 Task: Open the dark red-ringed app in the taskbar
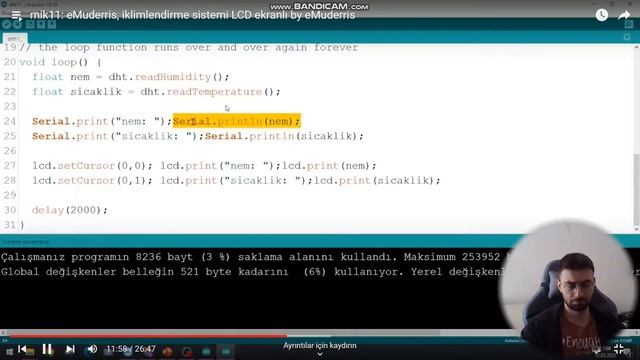(187, 351)
